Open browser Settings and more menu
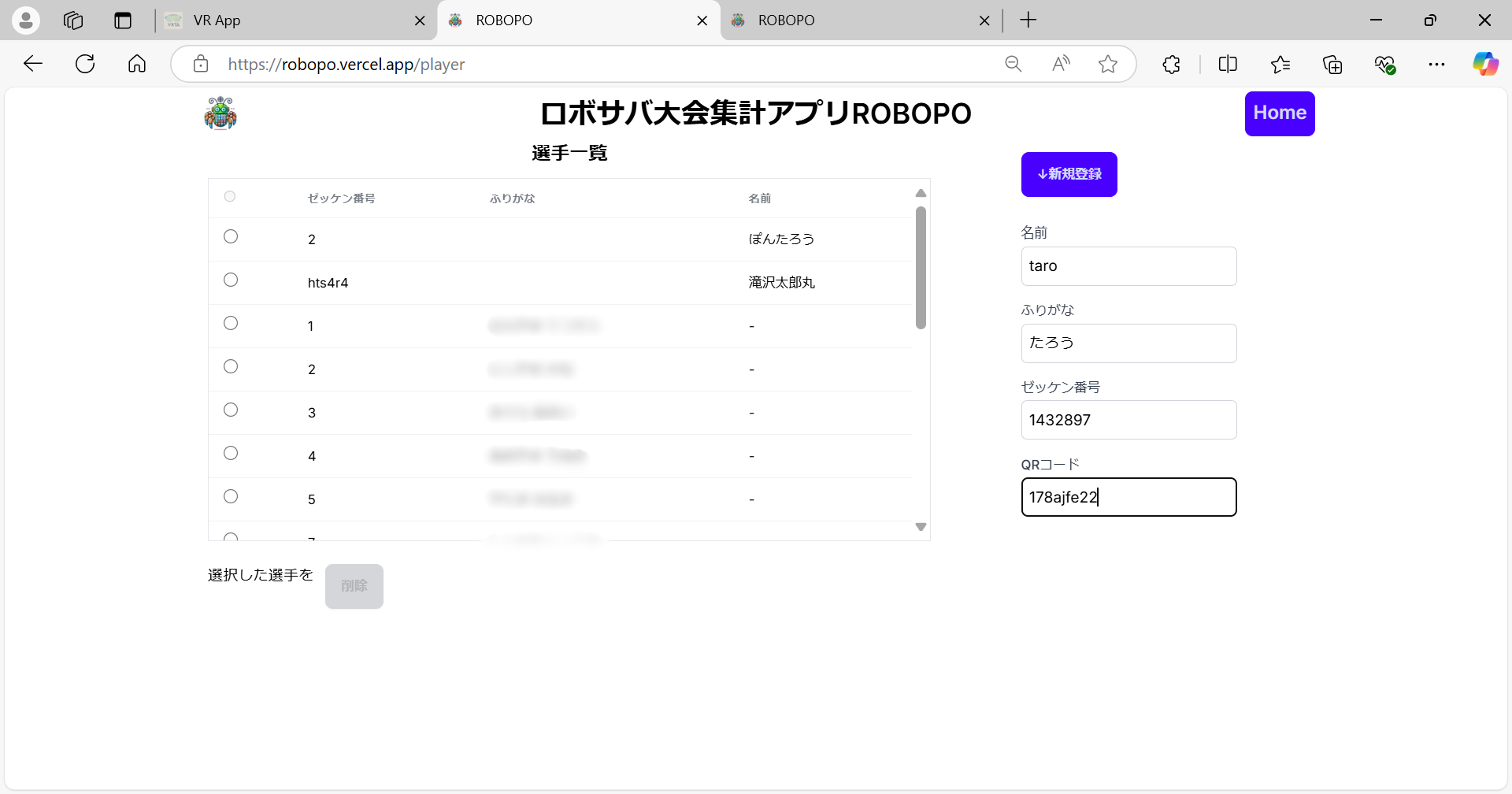 (x=1436, y=65)
